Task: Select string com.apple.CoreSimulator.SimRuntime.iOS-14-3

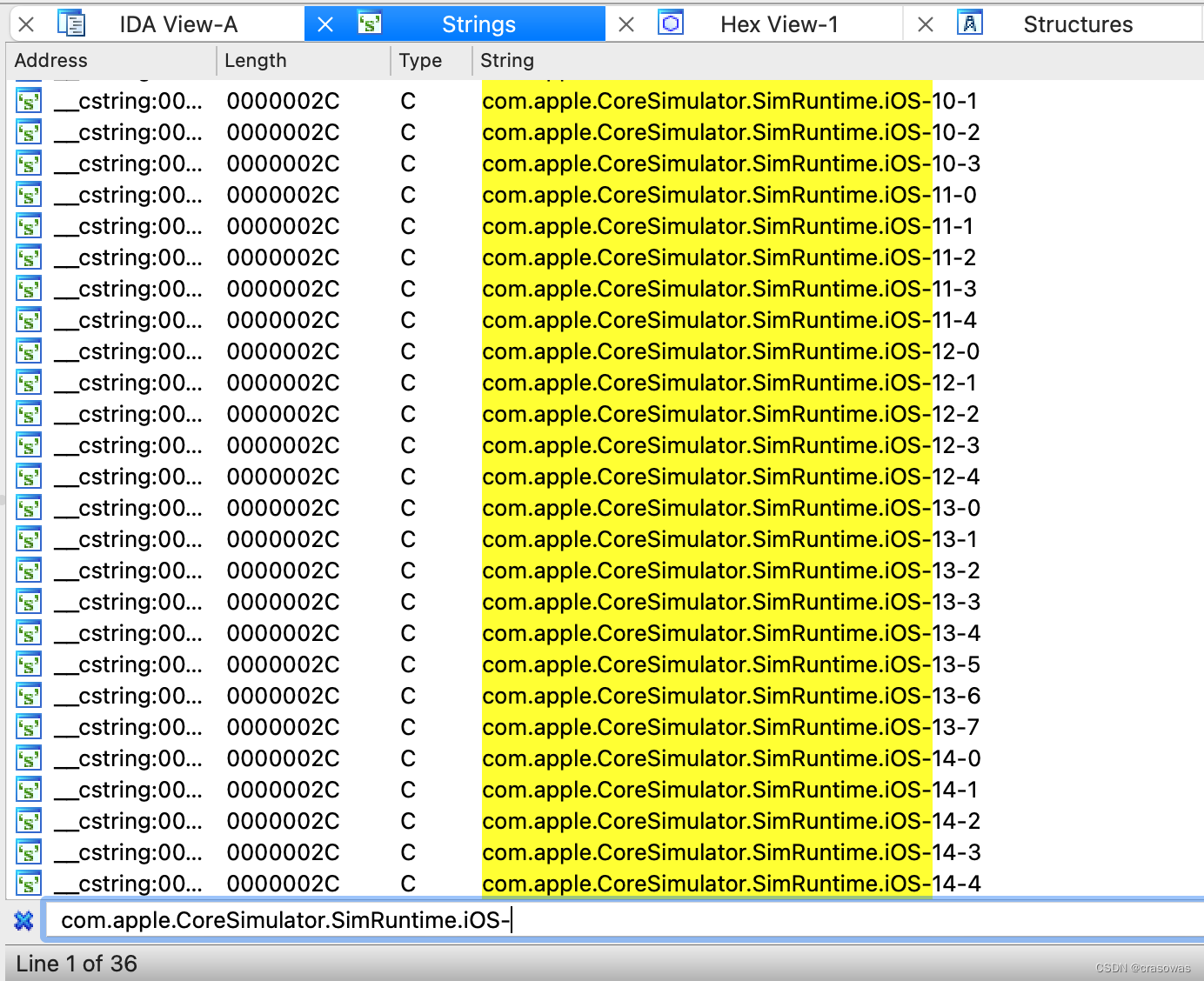Action: click(731, 852)
